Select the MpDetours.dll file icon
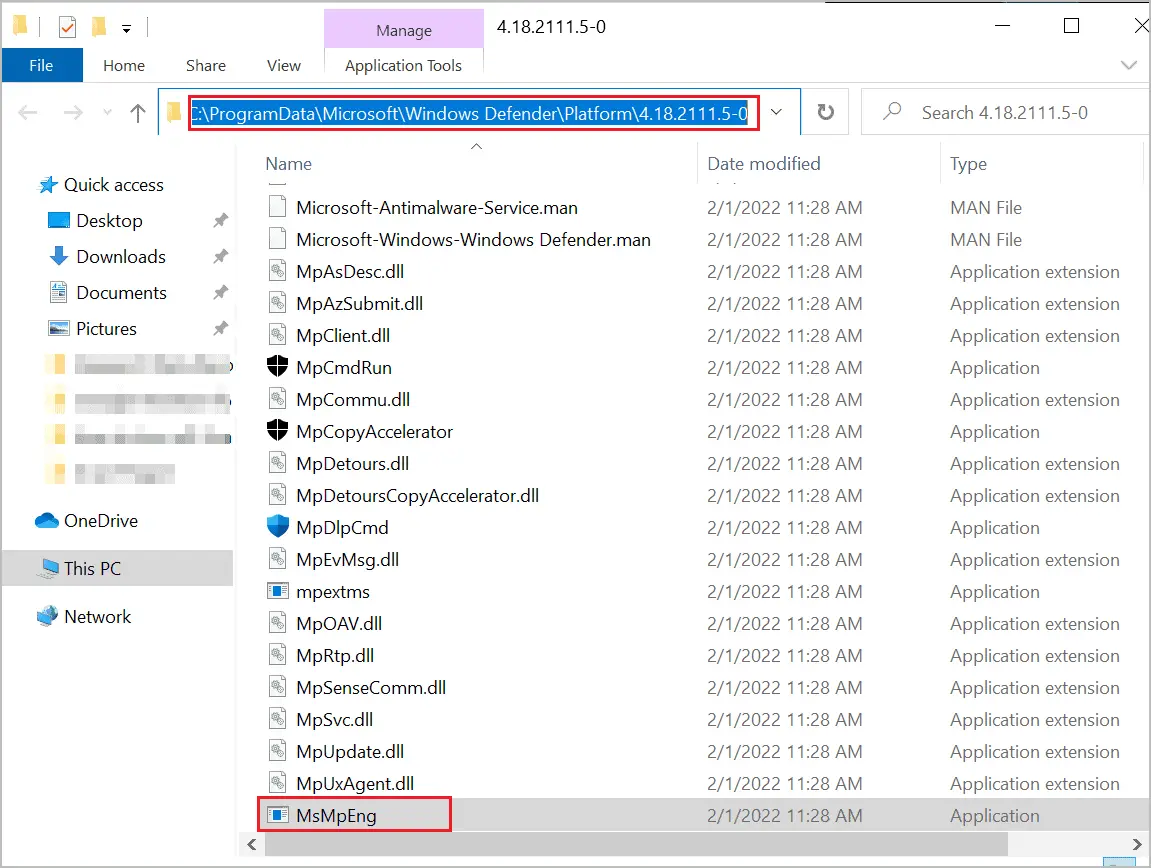The image size is (1151, 868). (x=277, y=463)
